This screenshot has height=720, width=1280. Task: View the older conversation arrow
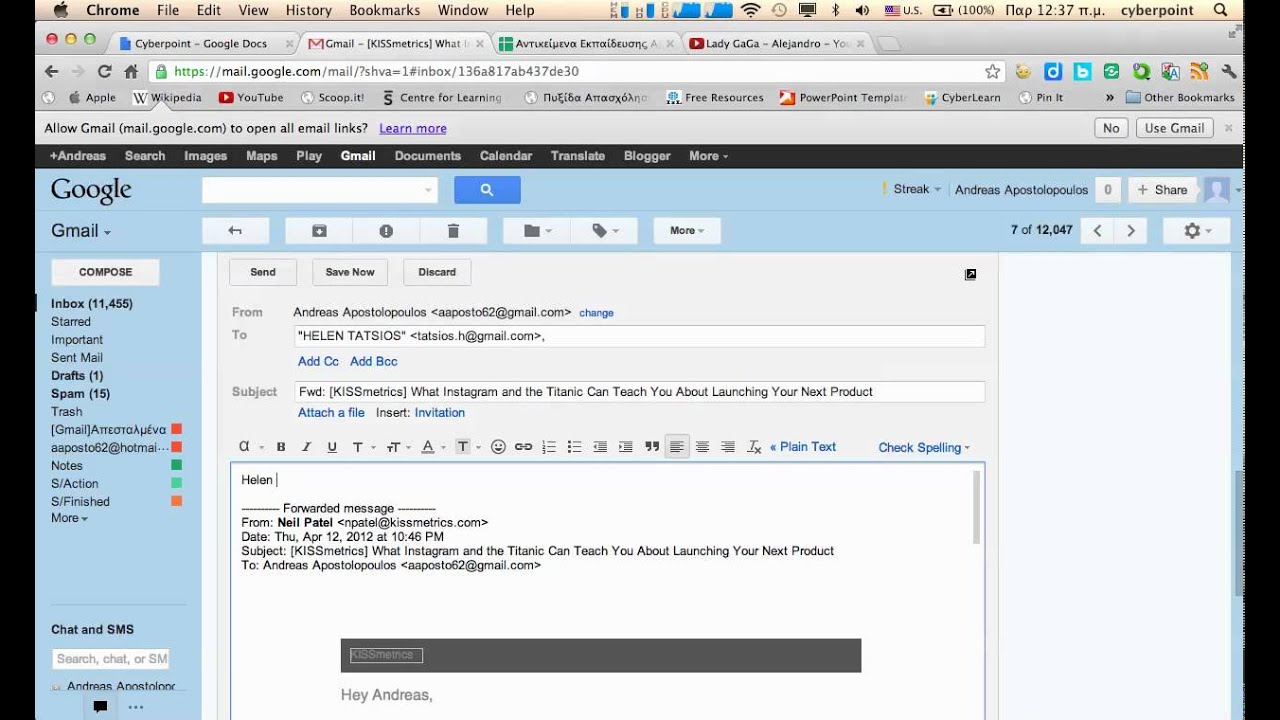pos(1131,231)
